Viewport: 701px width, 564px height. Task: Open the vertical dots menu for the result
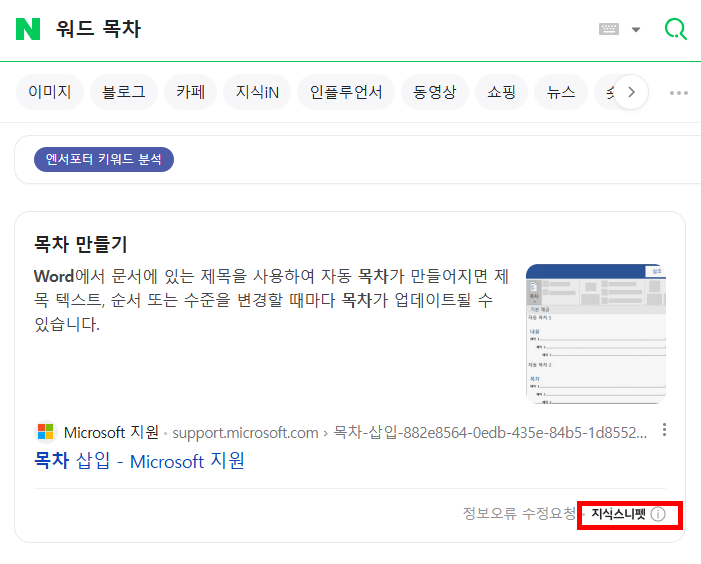[x=664, y=429]
